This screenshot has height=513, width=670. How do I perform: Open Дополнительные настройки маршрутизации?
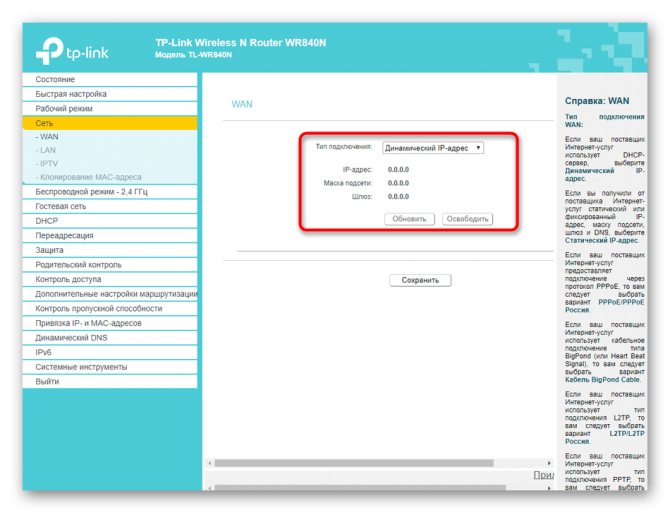click(x=110, y=294)
